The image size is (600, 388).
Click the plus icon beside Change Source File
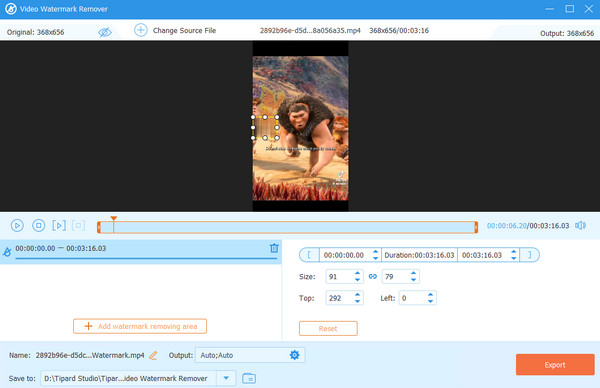pyautogui.click(x=140, y=30)
